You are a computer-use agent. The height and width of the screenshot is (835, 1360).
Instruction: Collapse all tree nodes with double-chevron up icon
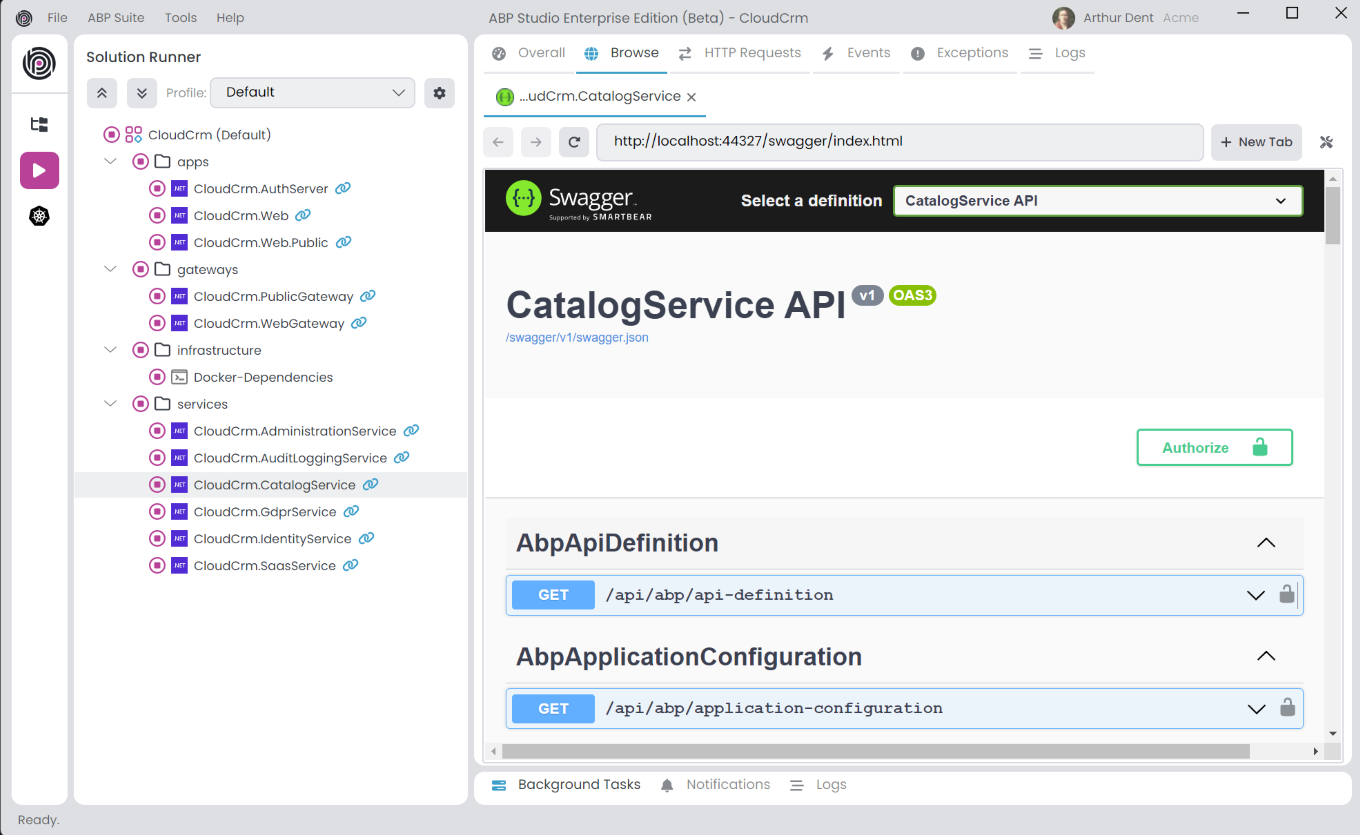[101, 92]
